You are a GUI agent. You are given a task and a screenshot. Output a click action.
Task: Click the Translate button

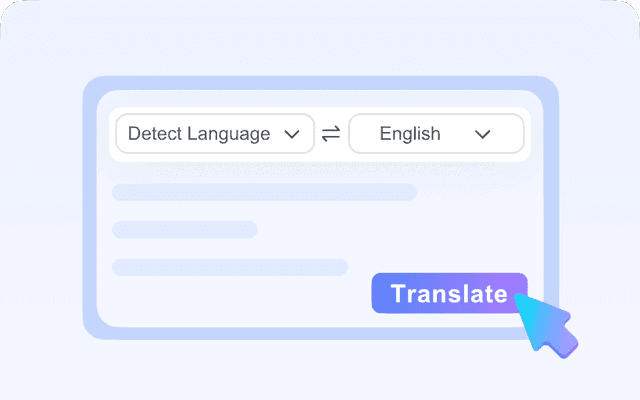[449, 293]
